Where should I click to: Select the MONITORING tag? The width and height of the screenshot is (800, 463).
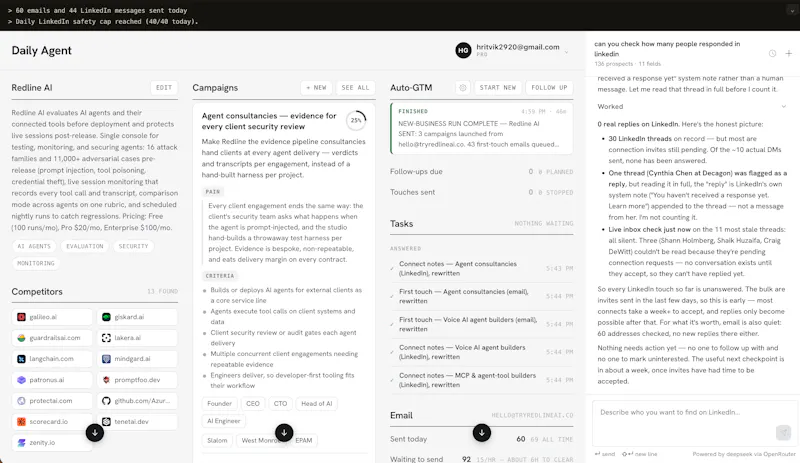pos(36,263)
